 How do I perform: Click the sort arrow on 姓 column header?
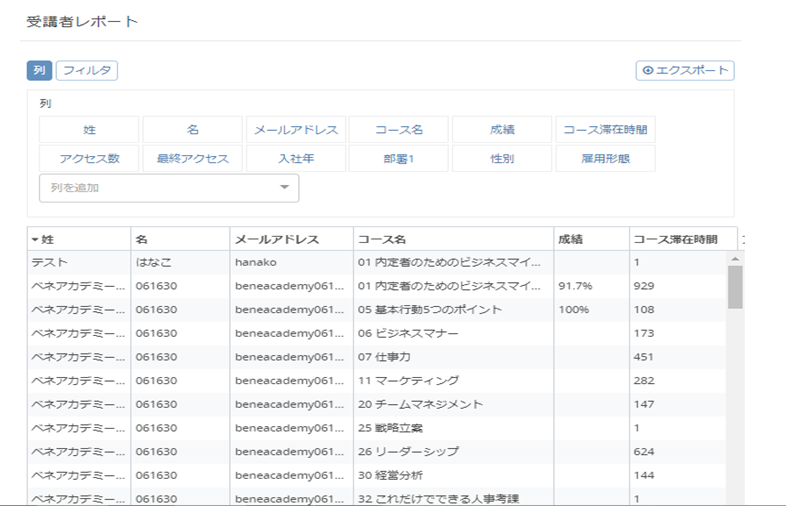click(35, 240)
